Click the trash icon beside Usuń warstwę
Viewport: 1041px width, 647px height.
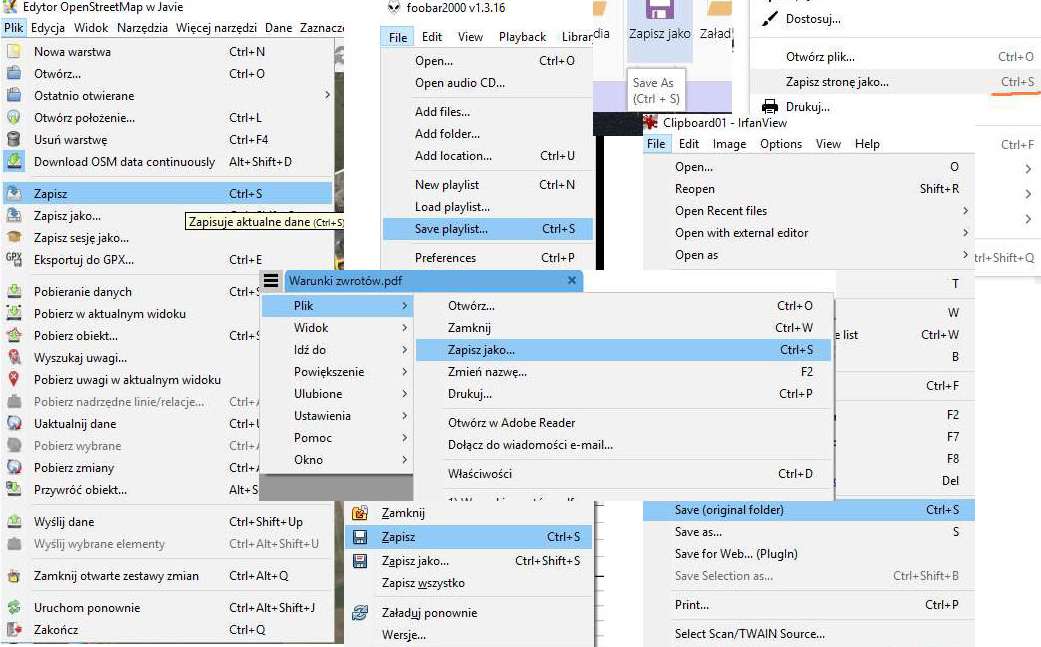[x=14, y=139]
